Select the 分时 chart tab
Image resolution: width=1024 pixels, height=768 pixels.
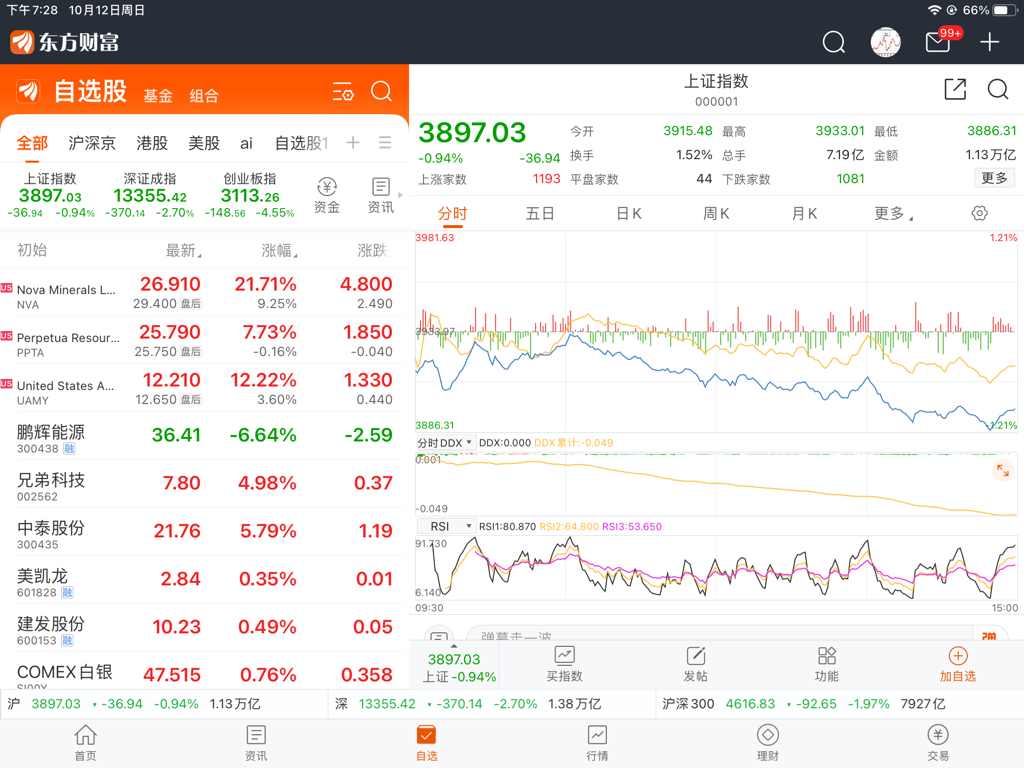(452, 214)
